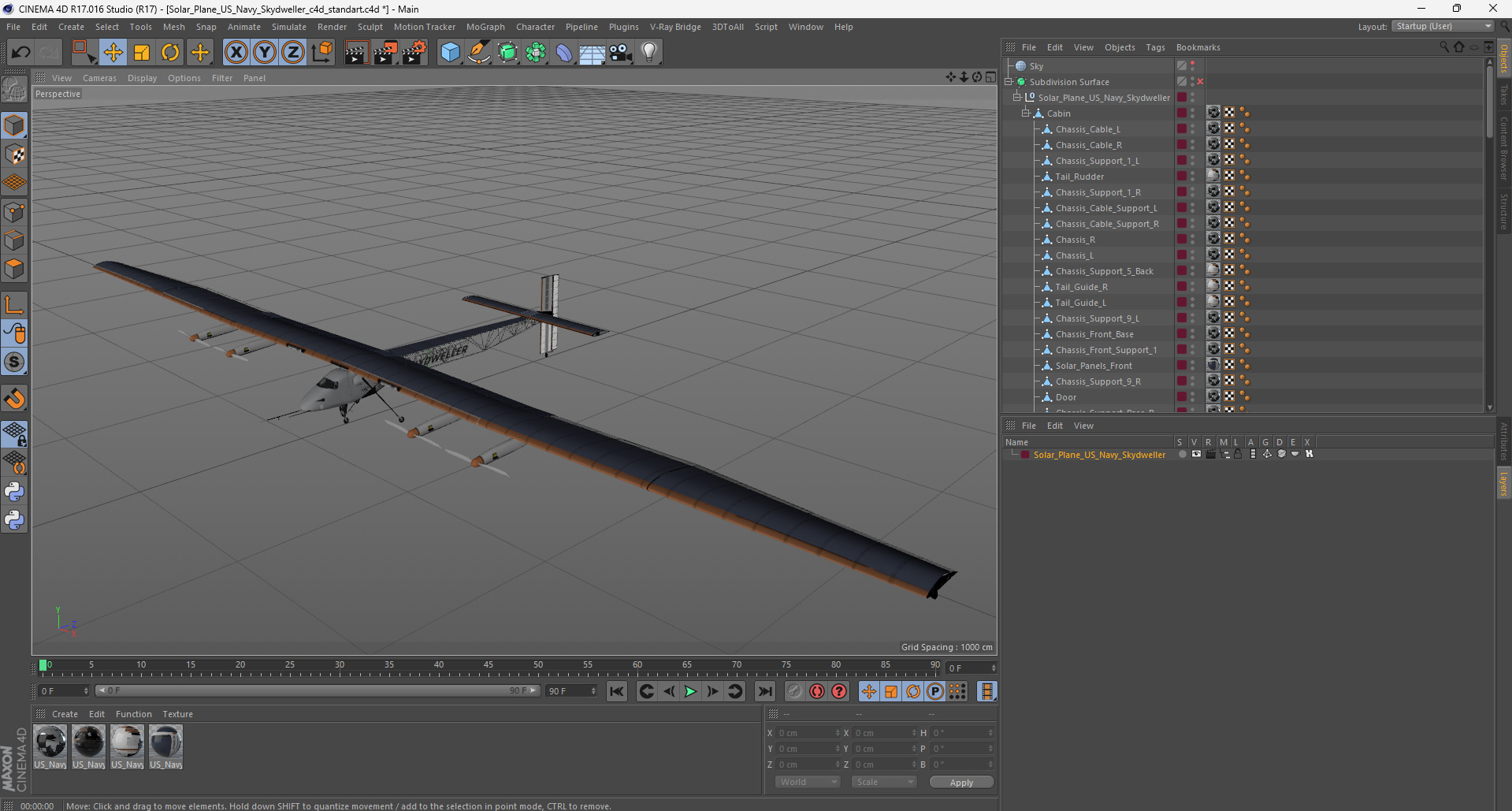Enable Texture mode in left palette

click(14, 154)
